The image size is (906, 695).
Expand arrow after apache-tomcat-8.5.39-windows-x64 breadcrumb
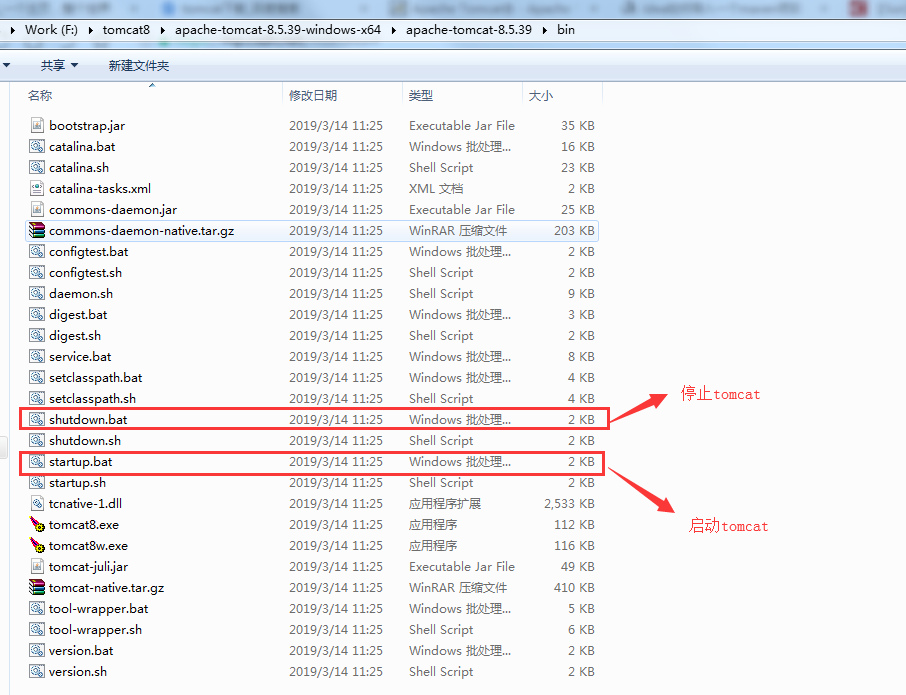point(393,30)
